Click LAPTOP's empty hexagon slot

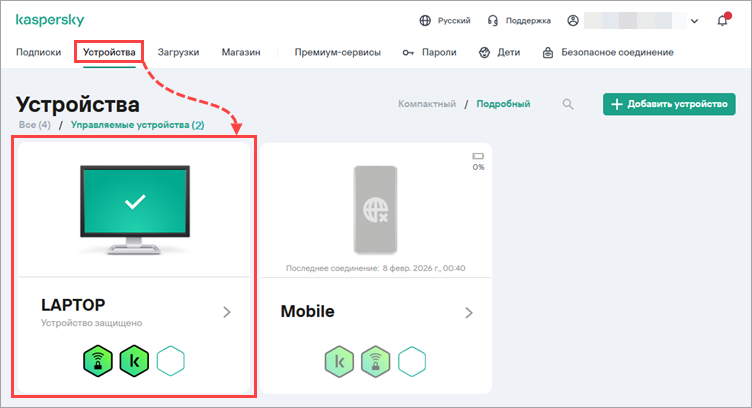tap(171, 361)
